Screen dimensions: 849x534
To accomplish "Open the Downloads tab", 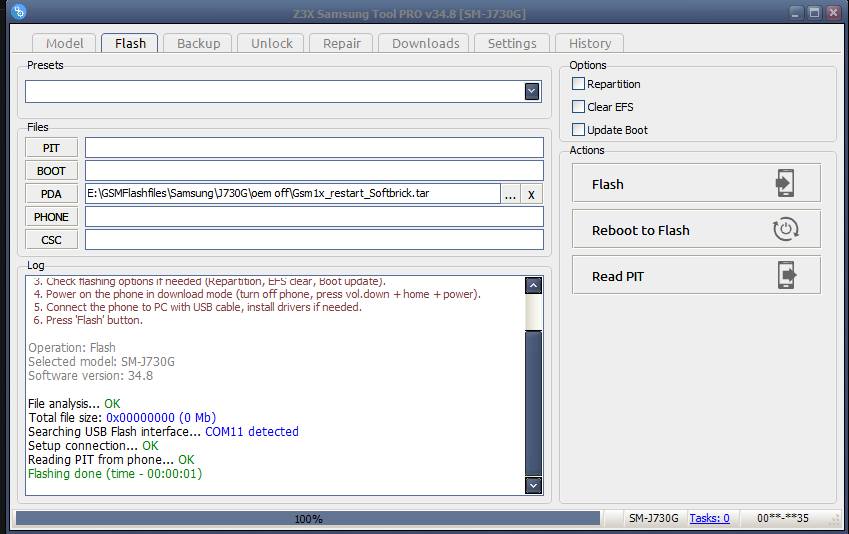I will (425, 43).
